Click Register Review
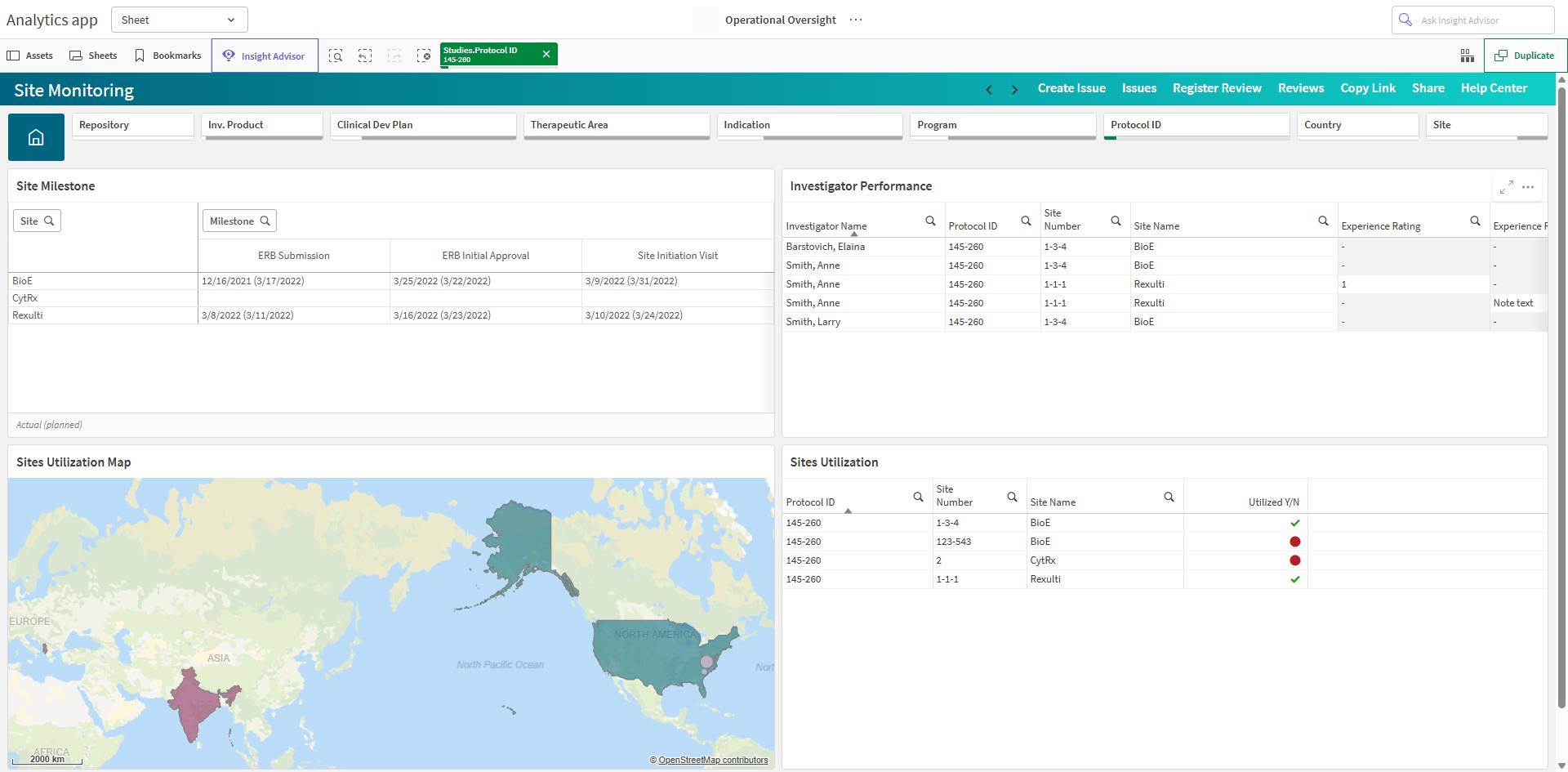The height and width of the screenshot is (772, 1568). click(1217, 88)
